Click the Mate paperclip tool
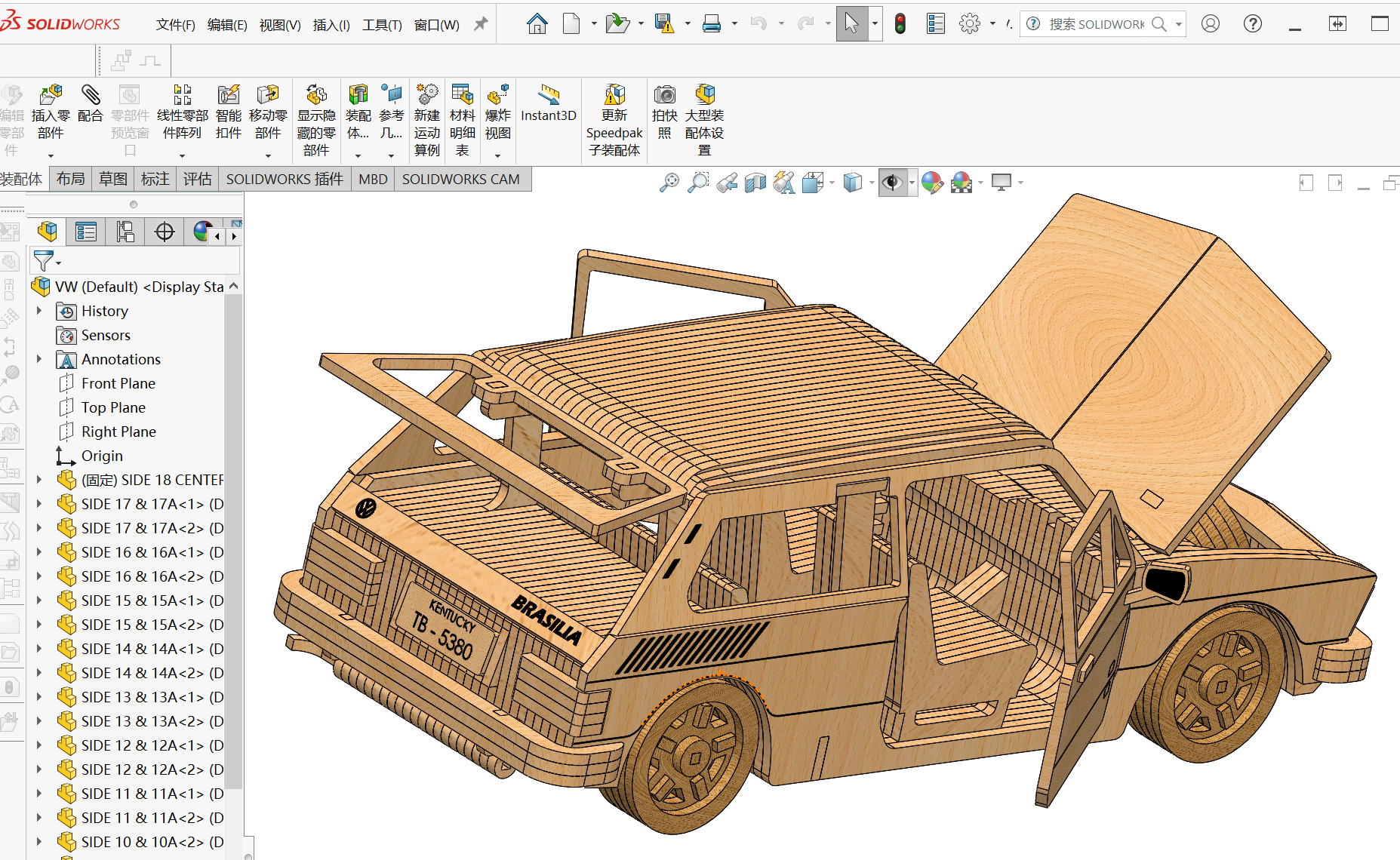The width and height of the screenshot is (1400, 860). 90,103
